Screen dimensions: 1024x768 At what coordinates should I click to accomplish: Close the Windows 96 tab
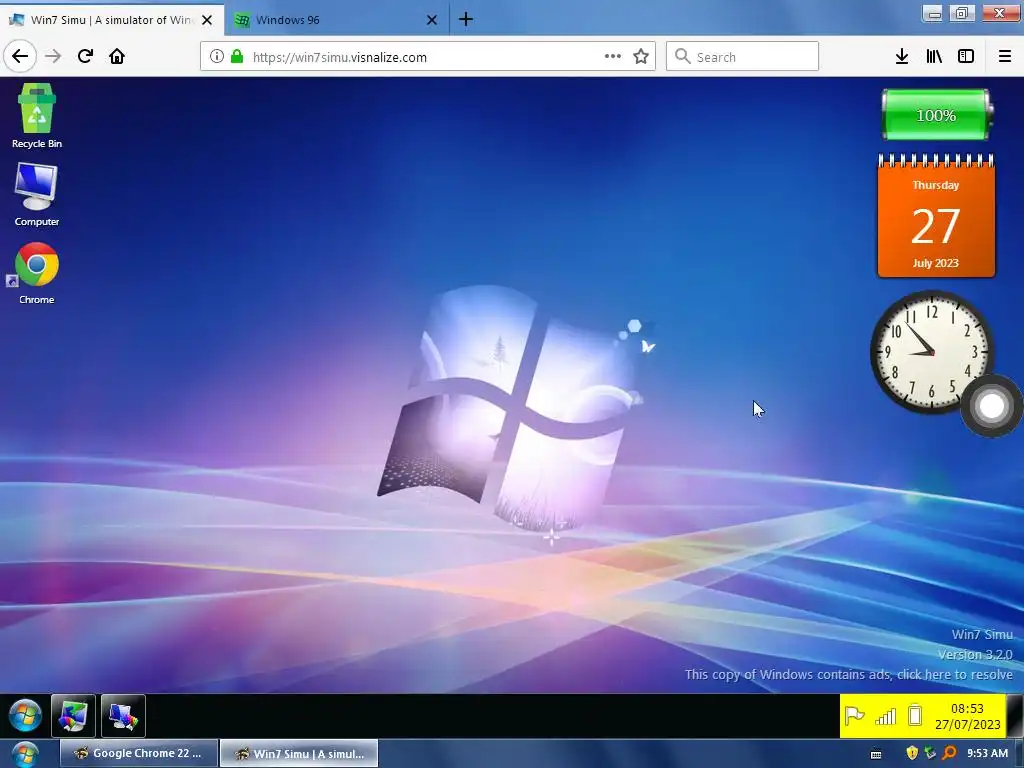[432, 20]
